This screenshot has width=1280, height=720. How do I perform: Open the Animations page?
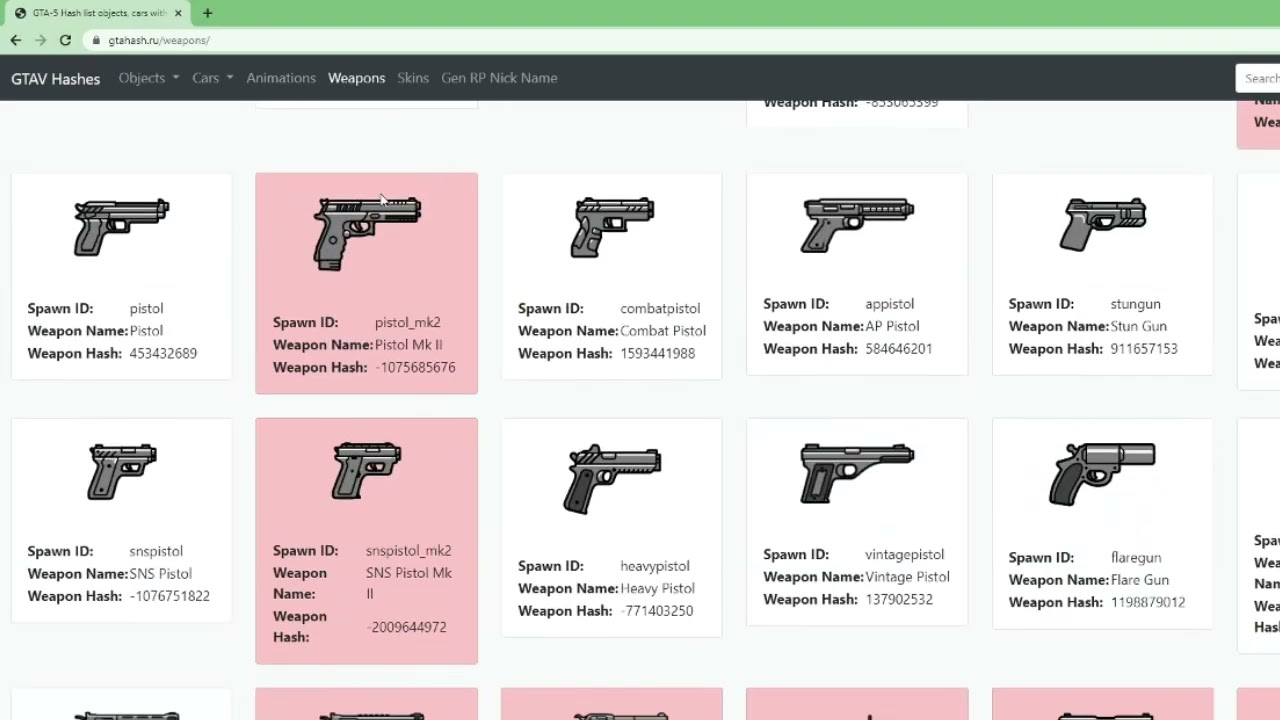pyautogui.click(x=281, y=78)
